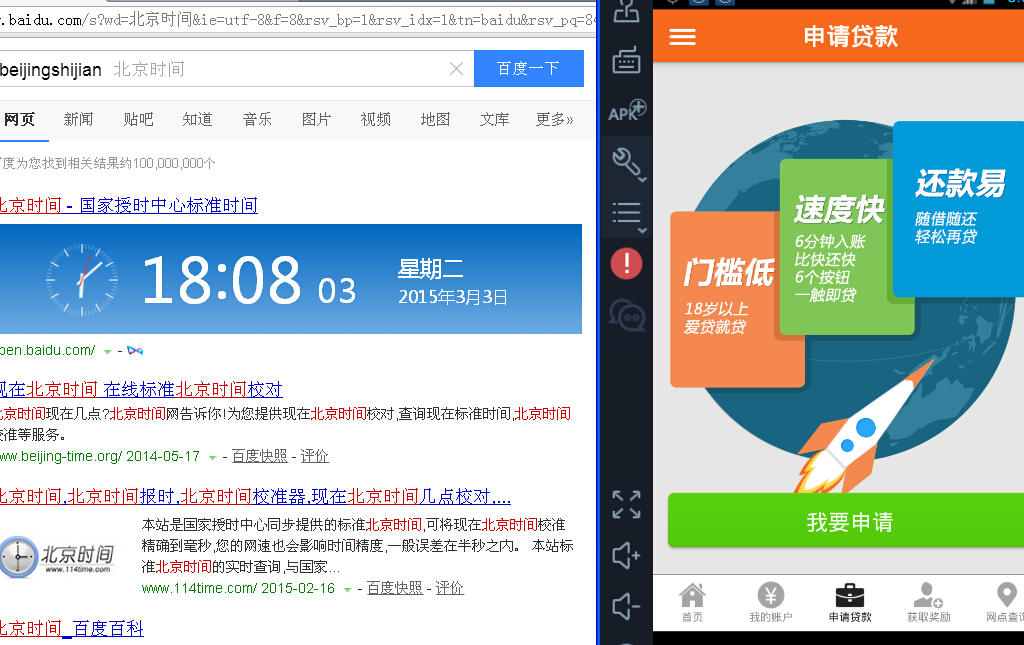Viewport: 1024px width, 645px height.
Task: Click the 百度一下 search button
Action: (x=528, y=69)
